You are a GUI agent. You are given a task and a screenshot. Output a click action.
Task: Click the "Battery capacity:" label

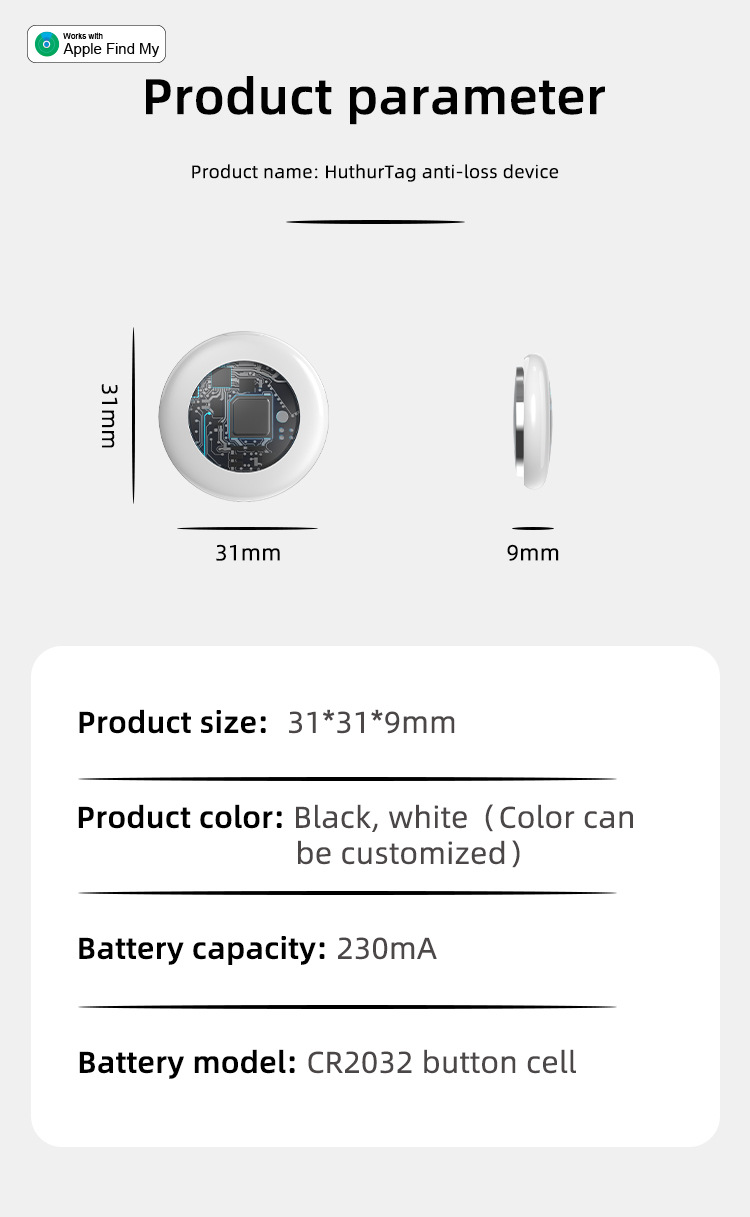pyautogui.click(x=202, y=948)
